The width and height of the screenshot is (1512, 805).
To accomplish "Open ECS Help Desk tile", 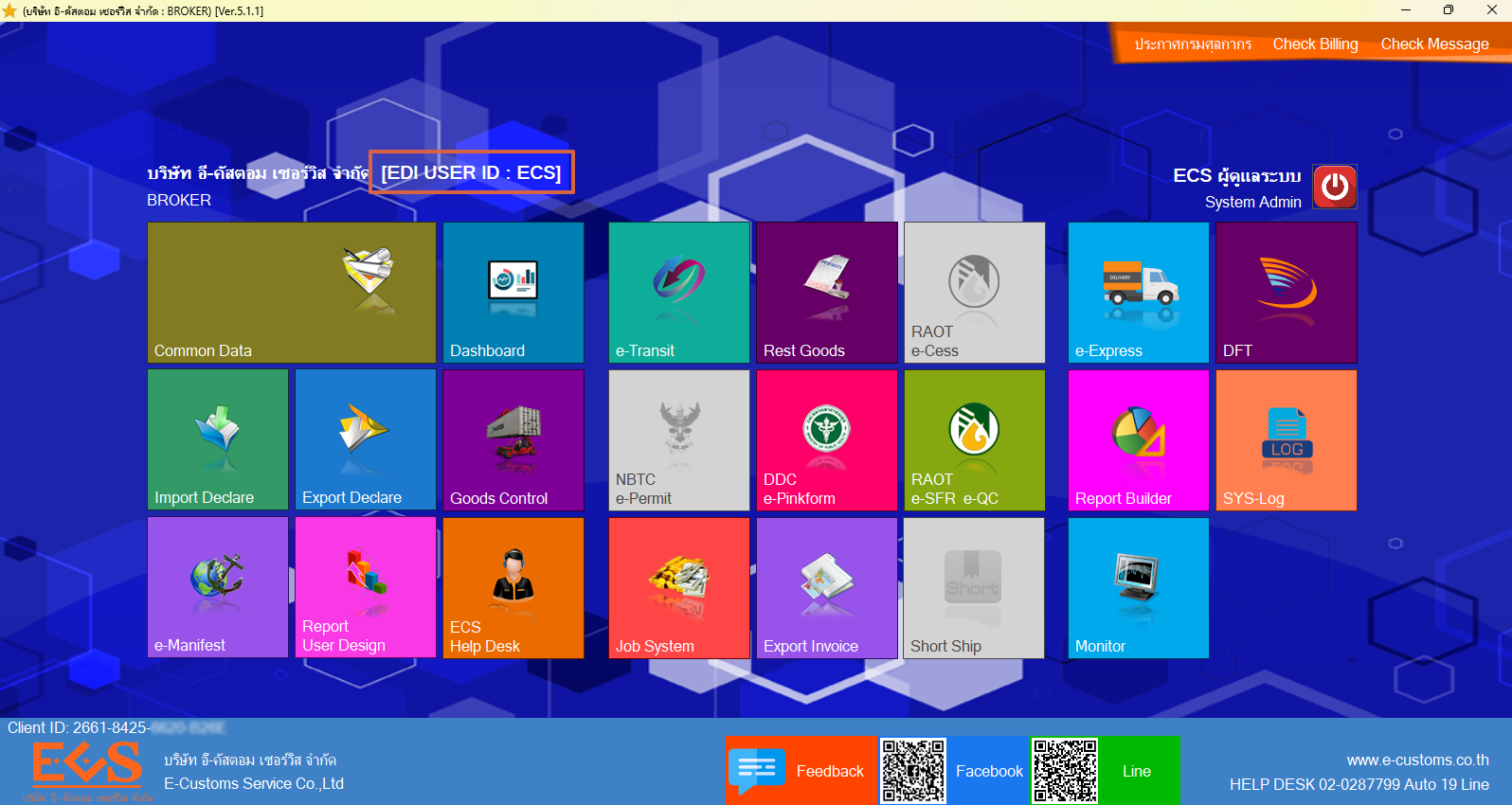I will (513, 587).
